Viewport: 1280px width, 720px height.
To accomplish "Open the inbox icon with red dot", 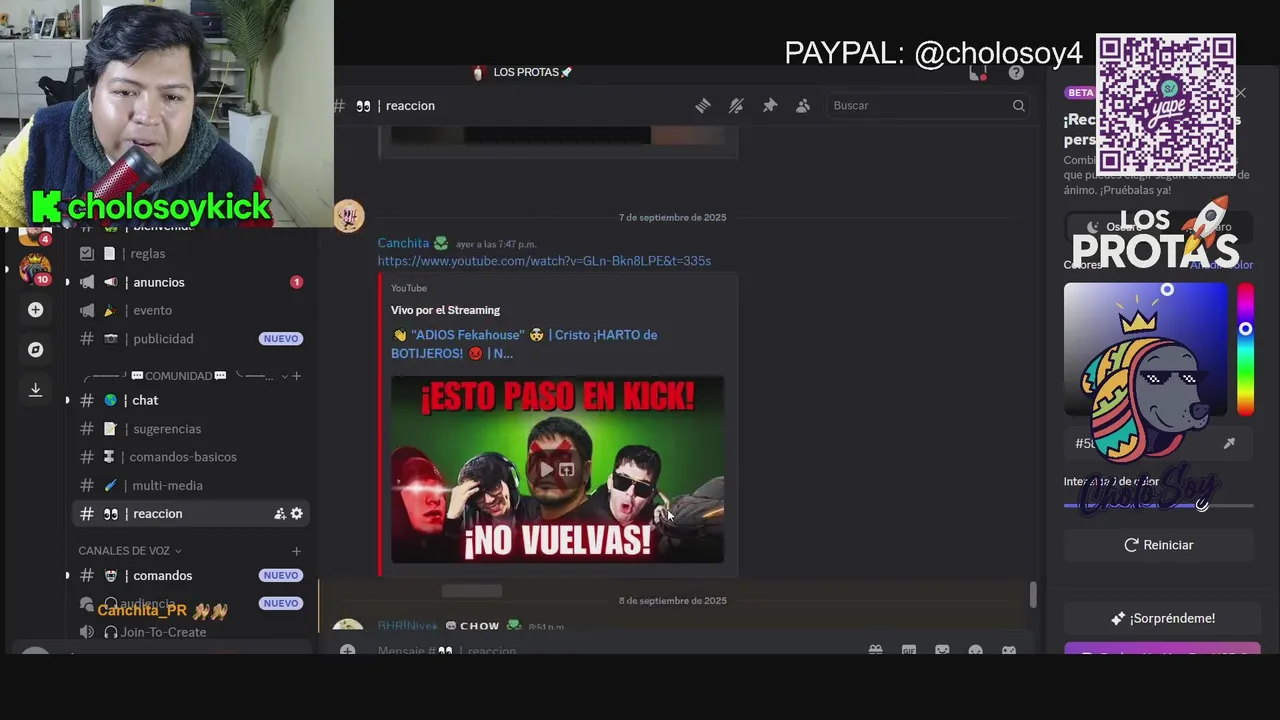I will (979, 73).
